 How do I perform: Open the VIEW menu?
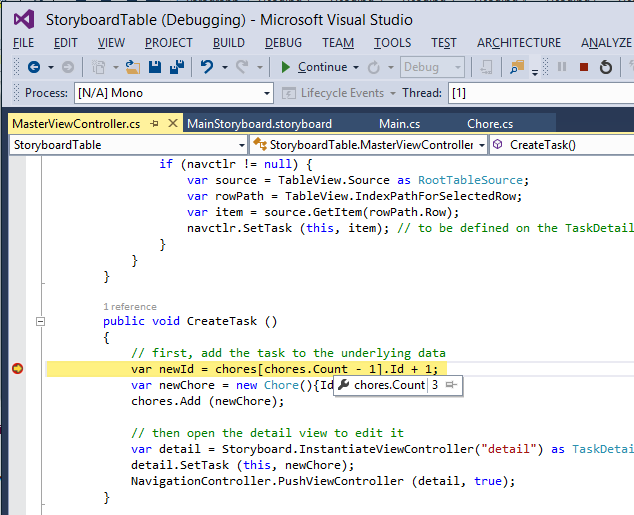pyautogui.click(x=111, y=43)
